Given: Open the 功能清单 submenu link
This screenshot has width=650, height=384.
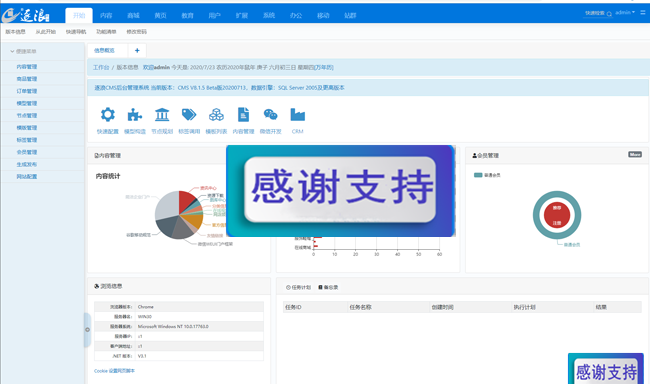Looking at the screenshot, I should coord(106,32).
